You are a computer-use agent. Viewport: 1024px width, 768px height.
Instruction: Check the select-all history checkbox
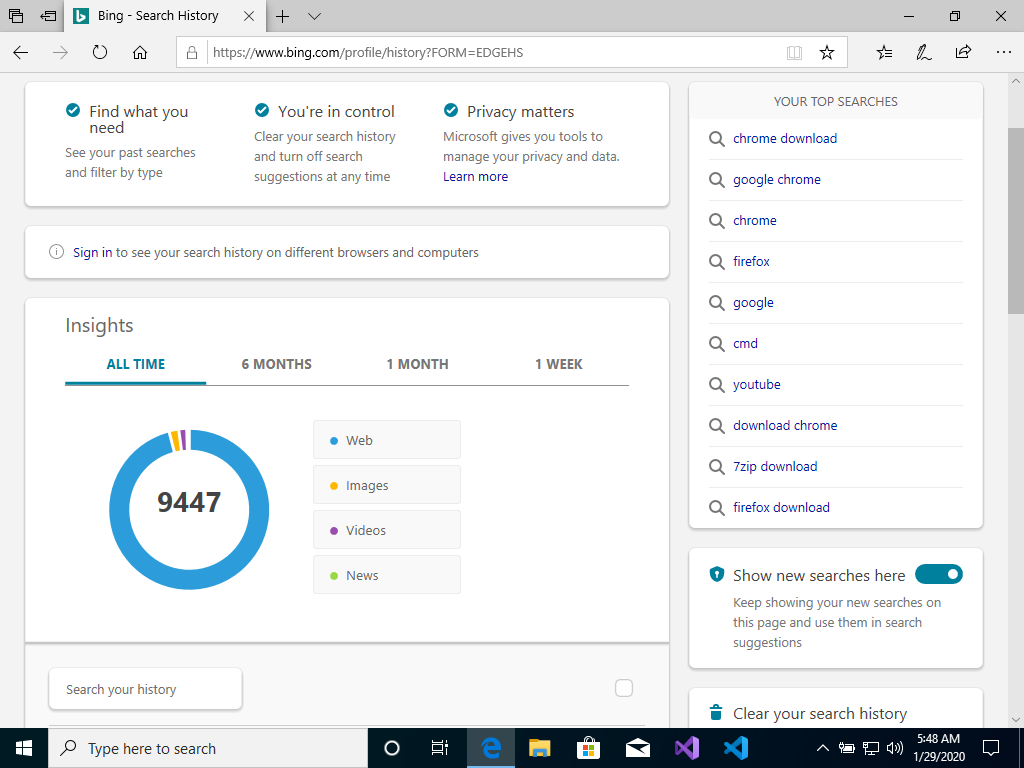pyautogui.click(x=624, y=688)
